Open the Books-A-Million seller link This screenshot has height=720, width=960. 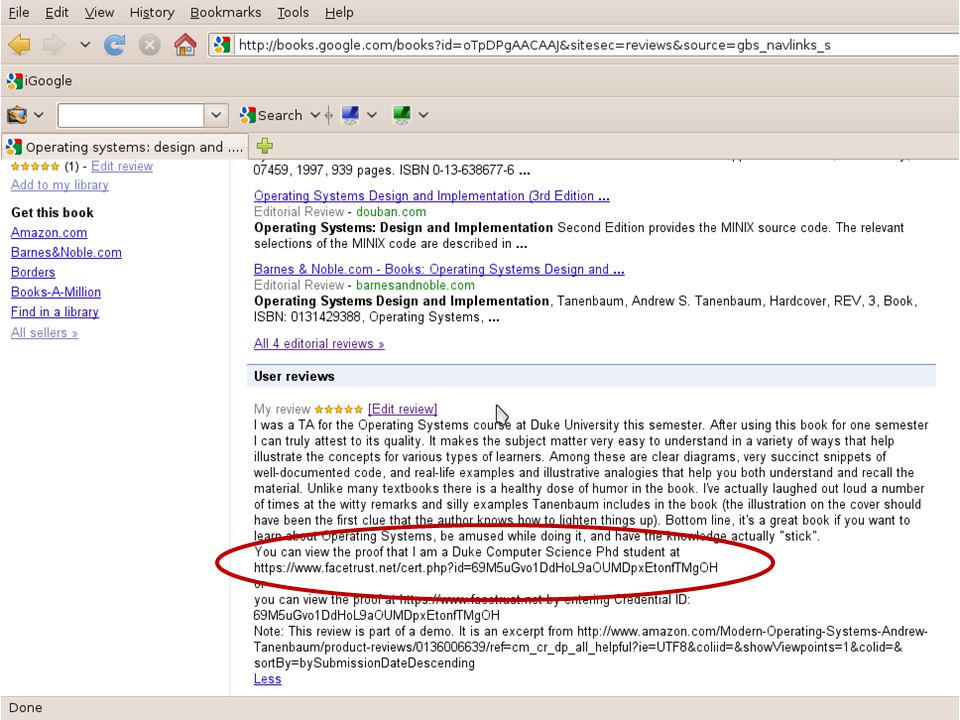pos(56,292)
